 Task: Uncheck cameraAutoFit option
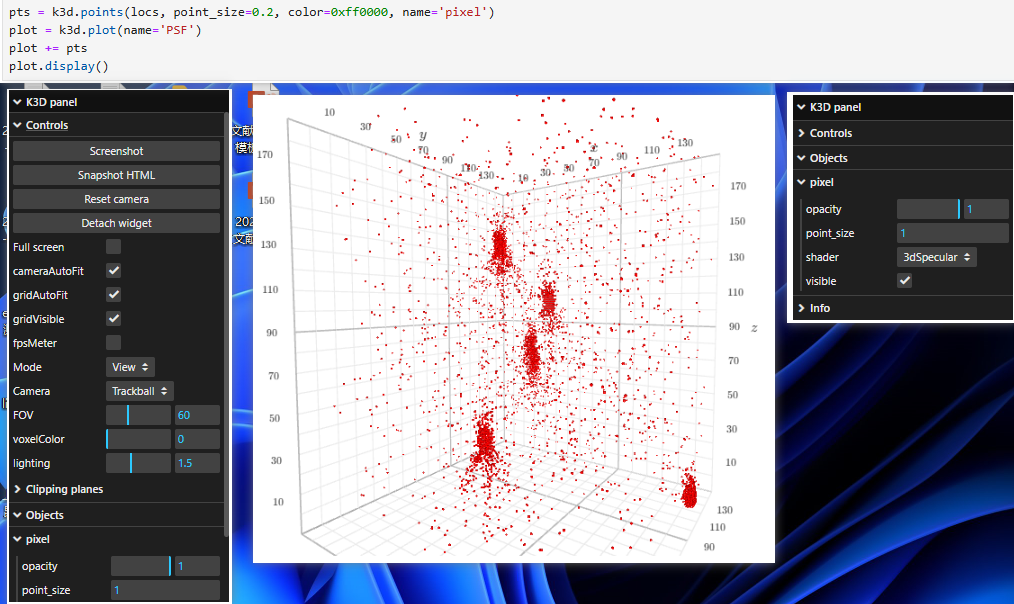click(x=113, y=271)
